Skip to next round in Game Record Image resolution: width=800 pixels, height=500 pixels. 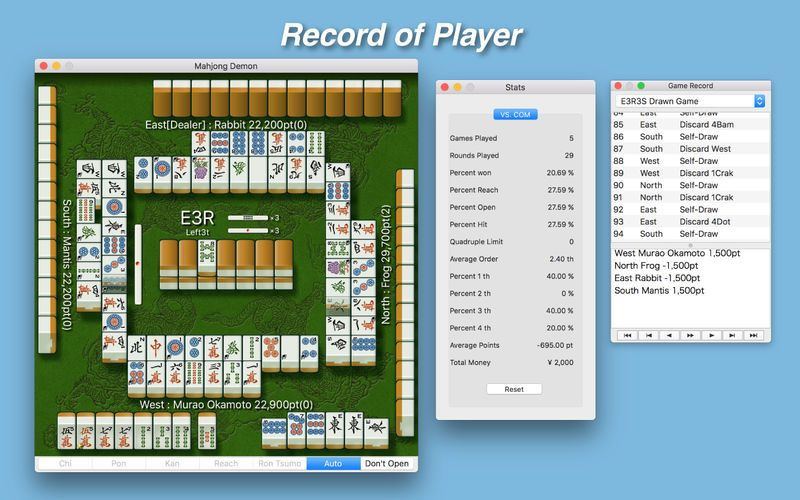(732, 335)
